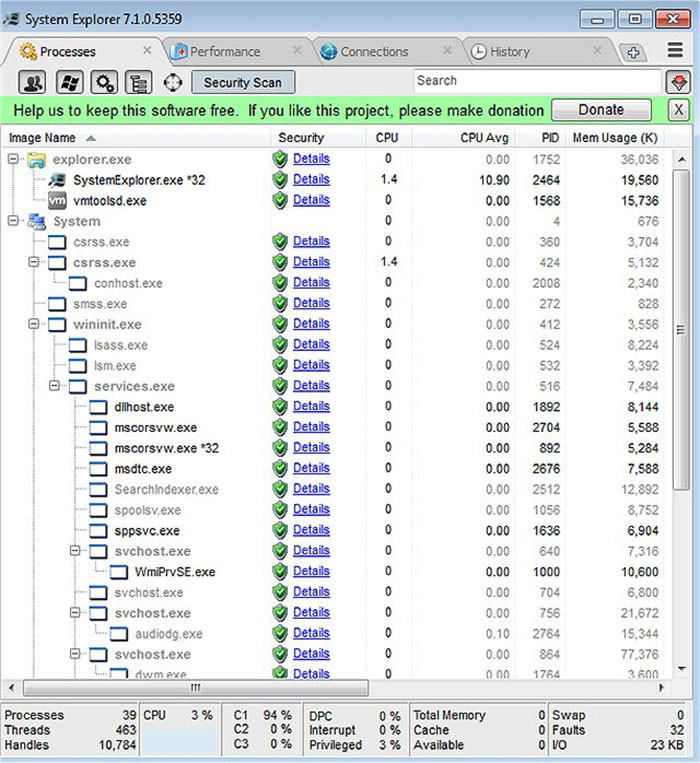Click the tree view toolbar icon
Image resolution: width=700 pixels, height=763 pixels.
click(139, 82)
